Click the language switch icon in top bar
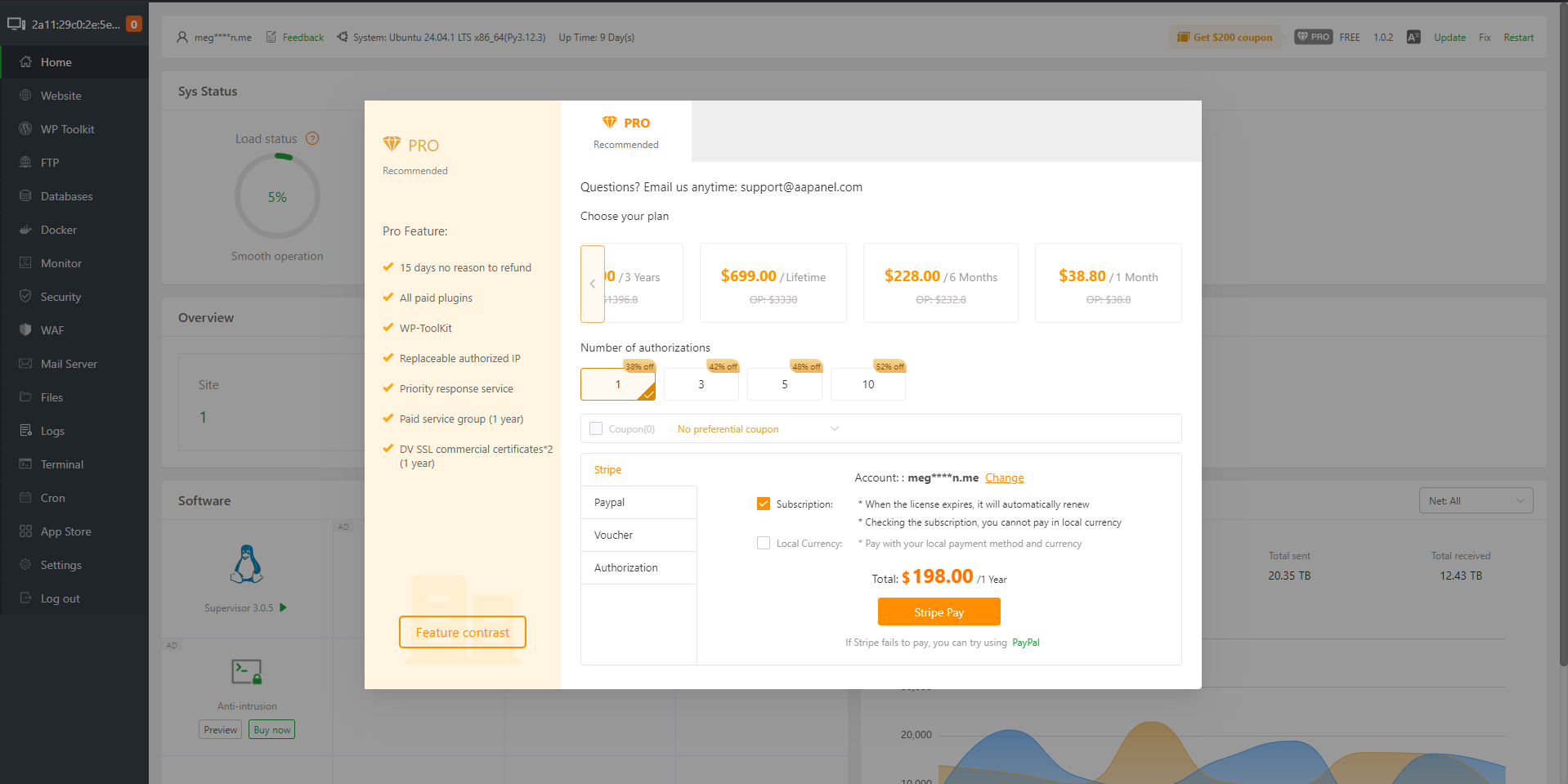Image resolution: width=1568 pixels, height=784 pixels. click(x=1413, y=38)
